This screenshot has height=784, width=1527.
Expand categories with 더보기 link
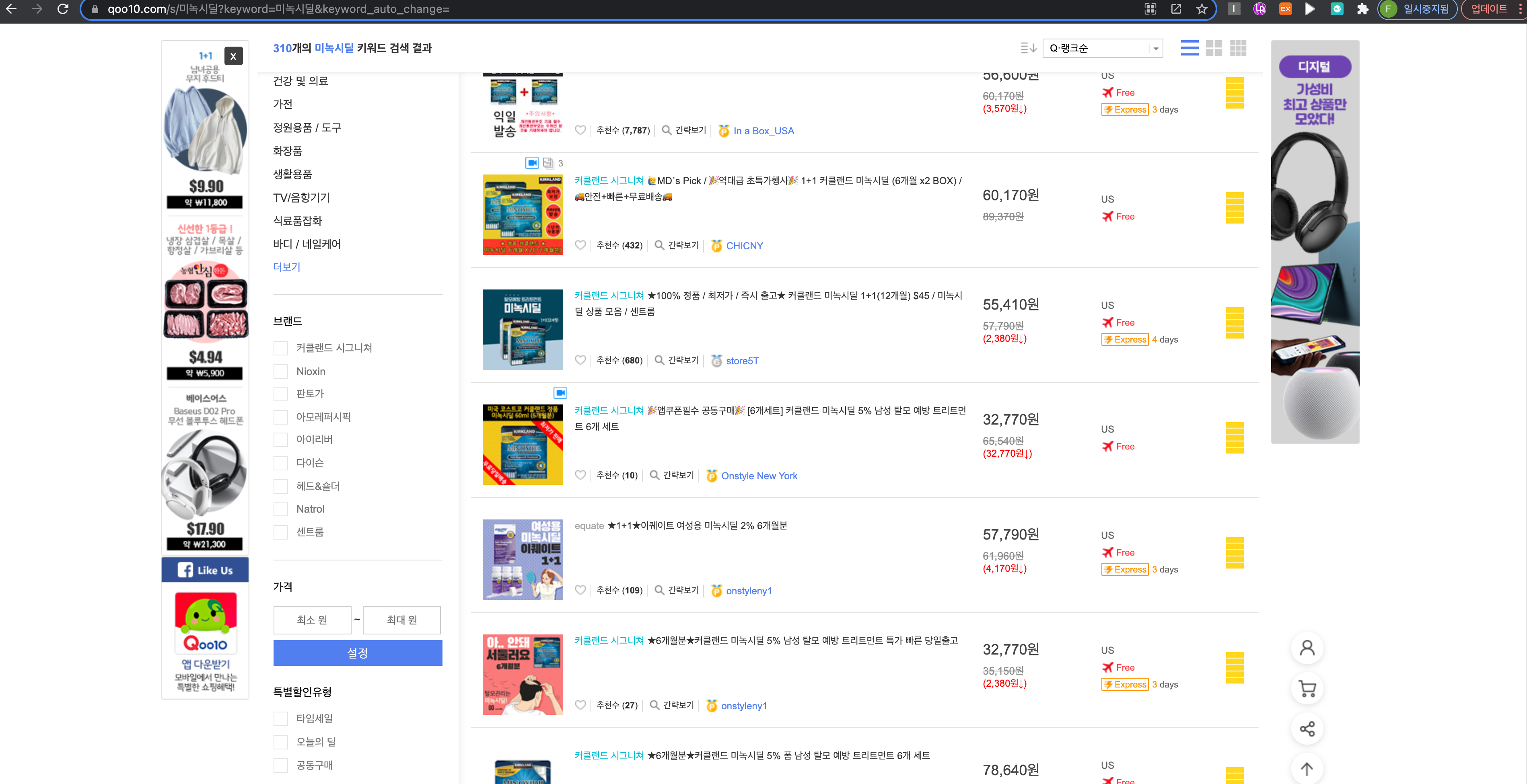point(286,267)
